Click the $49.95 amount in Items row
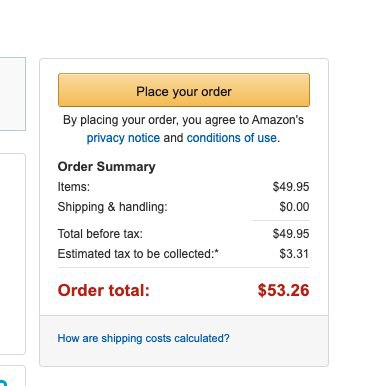The image size is (377, 386). click(x=291, y=187)
